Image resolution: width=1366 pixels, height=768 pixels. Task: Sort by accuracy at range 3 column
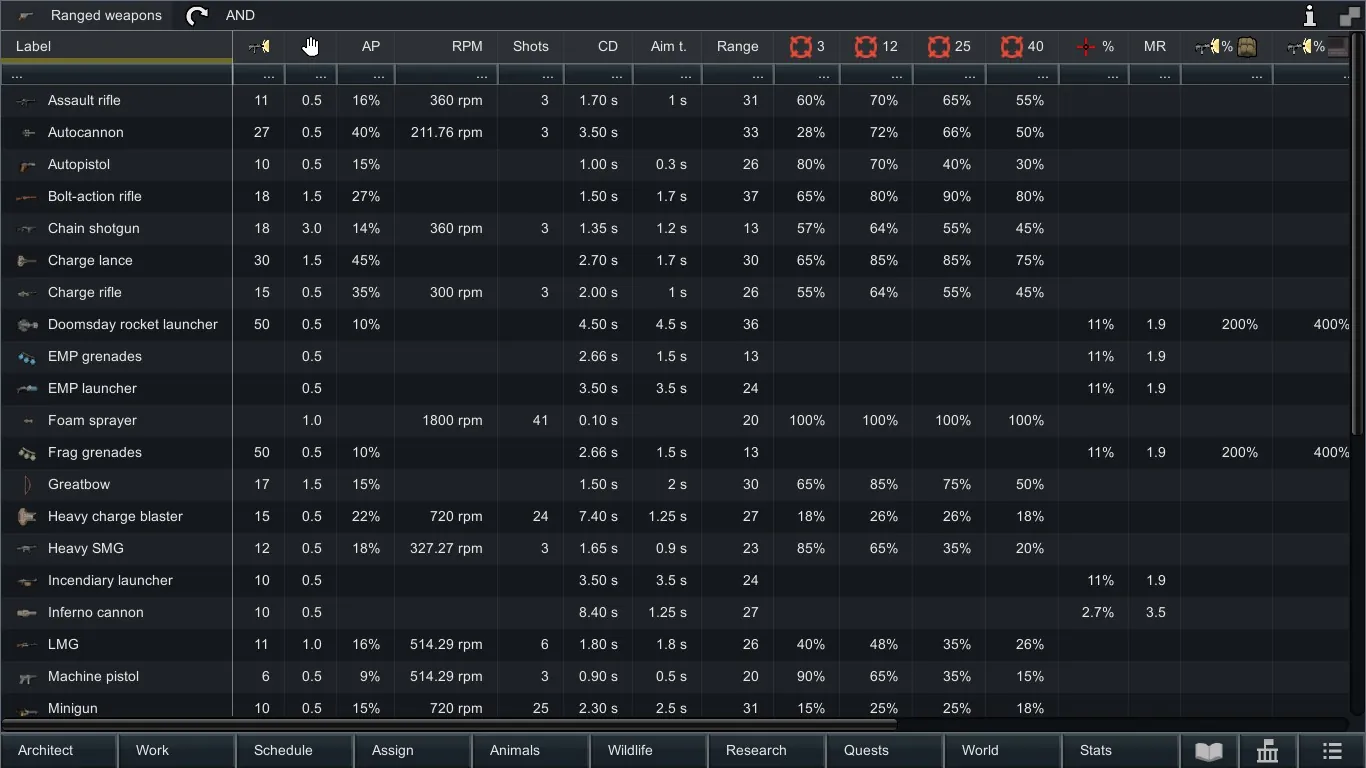[x=808, y=46]
